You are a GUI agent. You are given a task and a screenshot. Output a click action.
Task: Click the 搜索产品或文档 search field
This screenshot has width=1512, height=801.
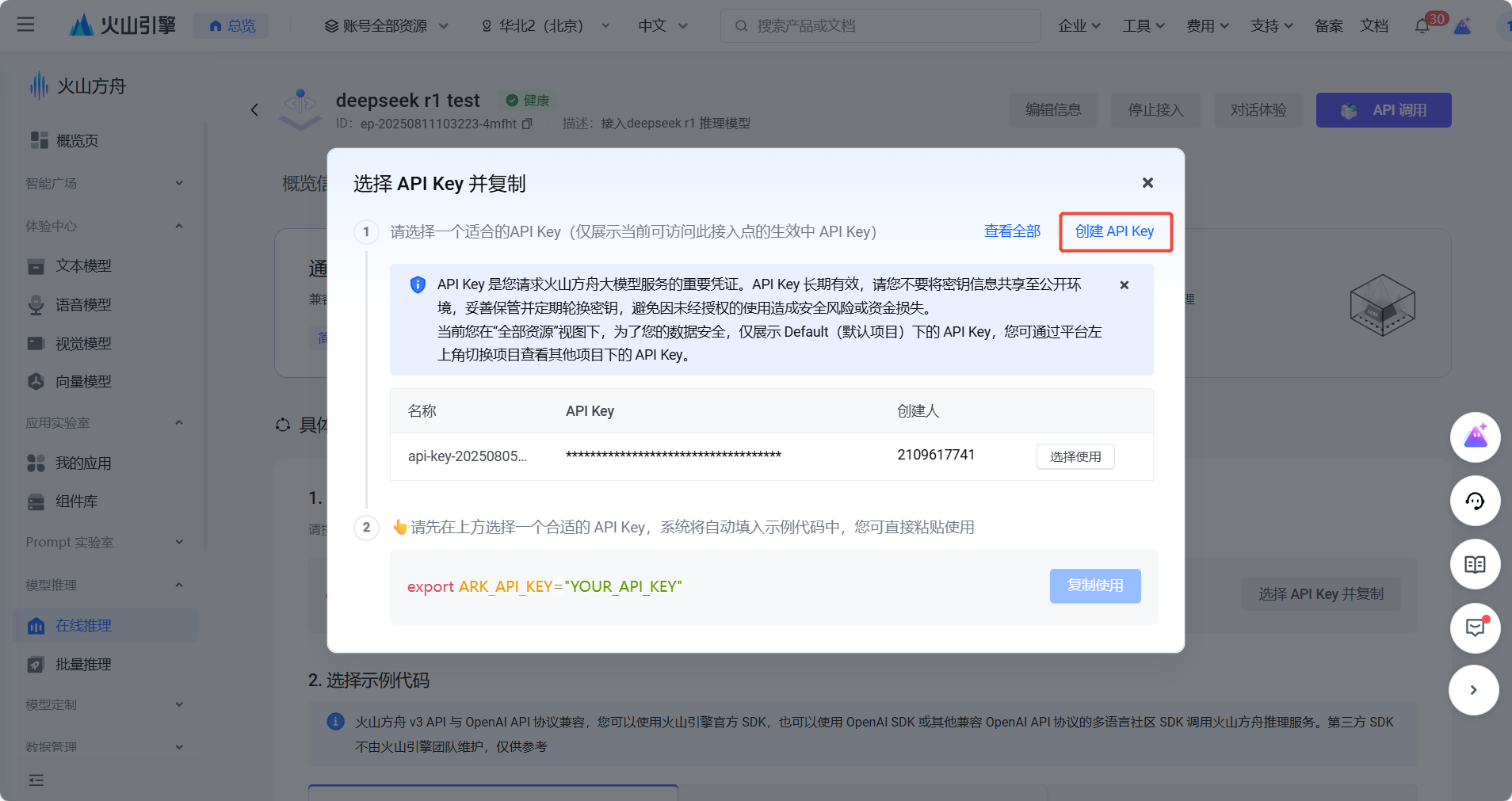(880, 26)
